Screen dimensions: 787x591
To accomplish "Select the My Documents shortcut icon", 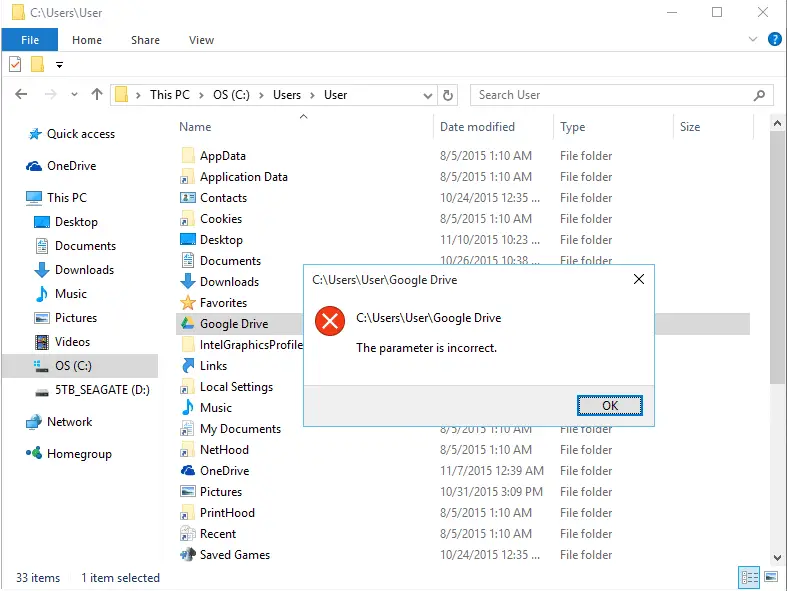I will (x=188, y=429).
